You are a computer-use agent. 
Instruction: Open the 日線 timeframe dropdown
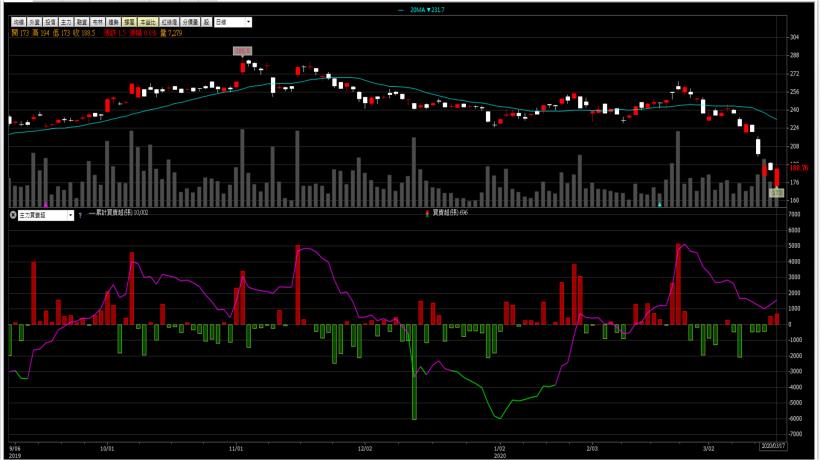pyautogui.click(x=230, y=21)
